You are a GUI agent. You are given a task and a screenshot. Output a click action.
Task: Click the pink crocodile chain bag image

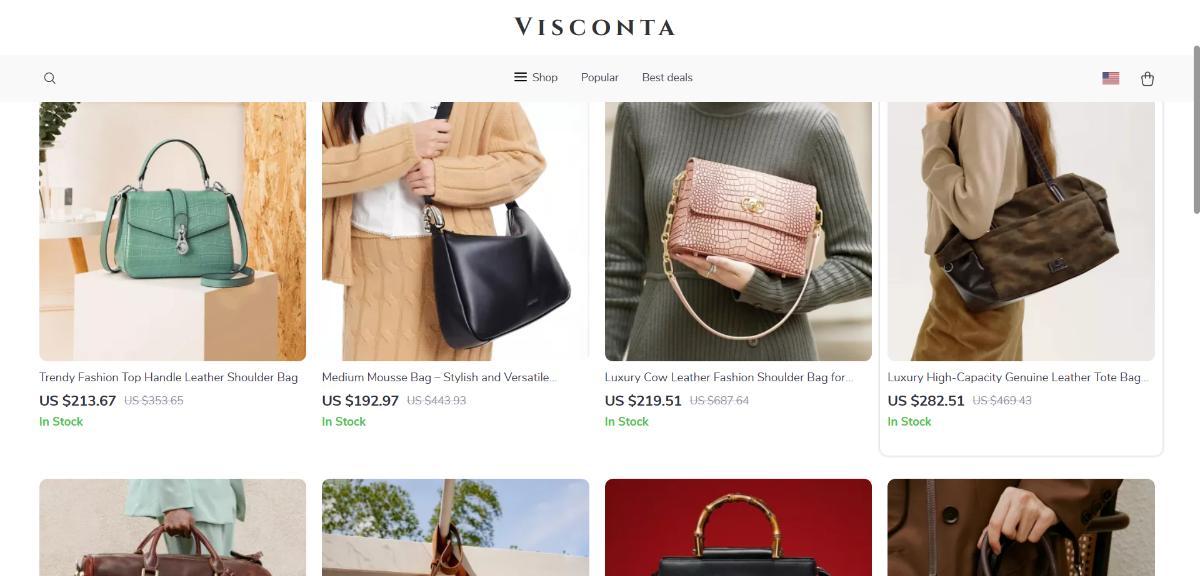(x=738, y=231)
